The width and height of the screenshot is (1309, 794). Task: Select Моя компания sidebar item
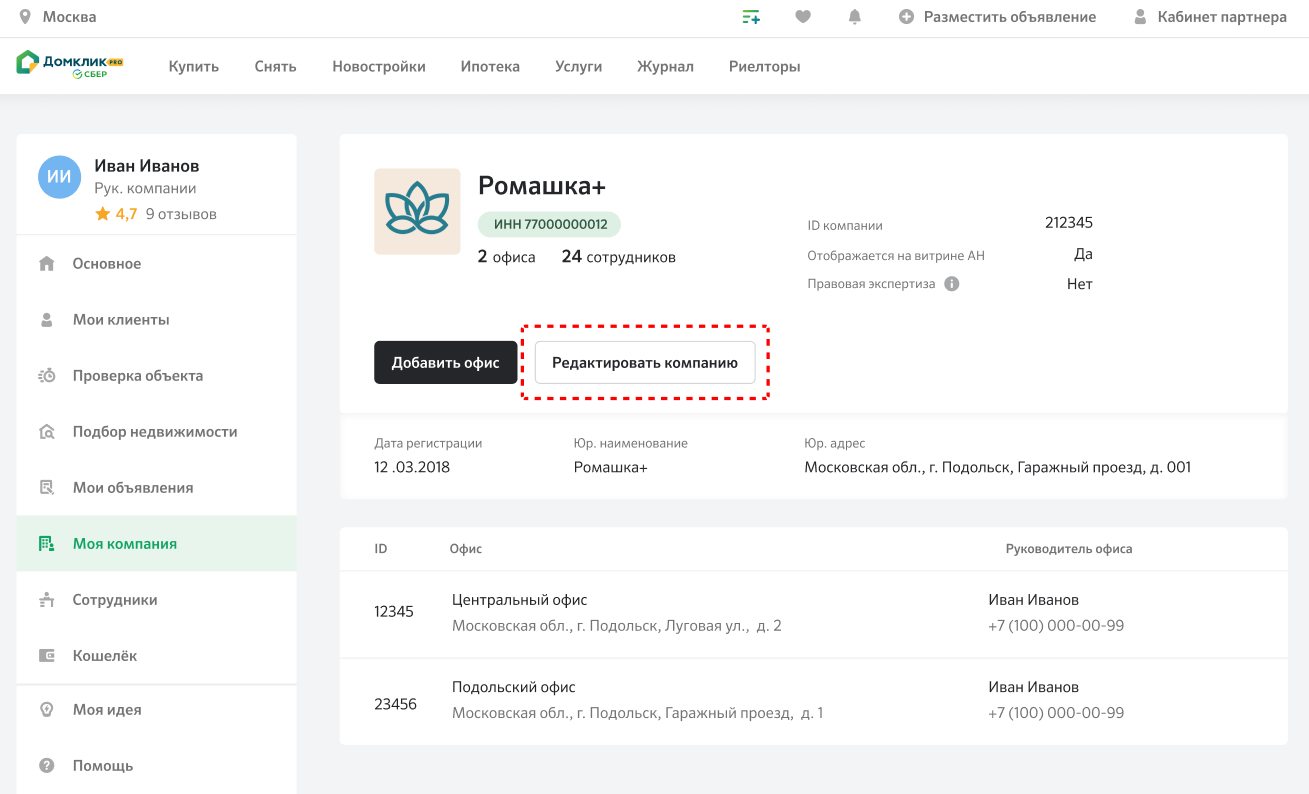point(157,544)
